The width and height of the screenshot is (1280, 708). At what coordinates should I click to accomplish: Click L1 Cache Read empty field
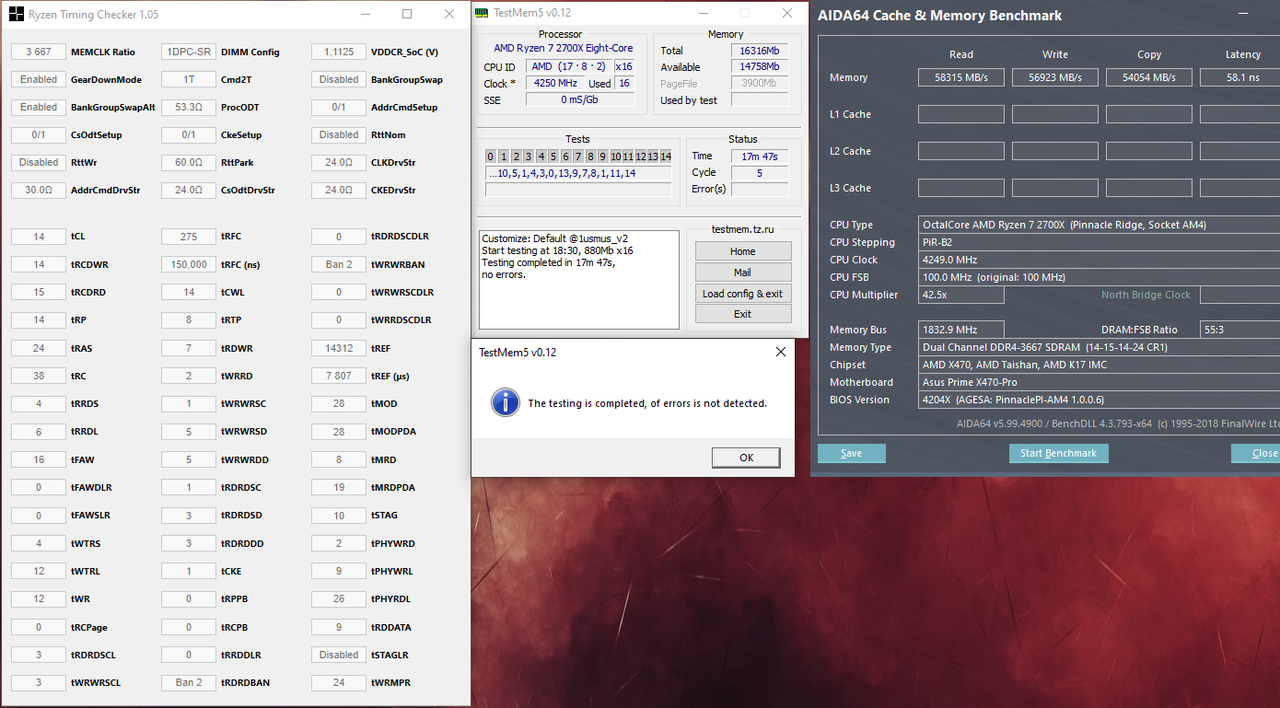961,114
